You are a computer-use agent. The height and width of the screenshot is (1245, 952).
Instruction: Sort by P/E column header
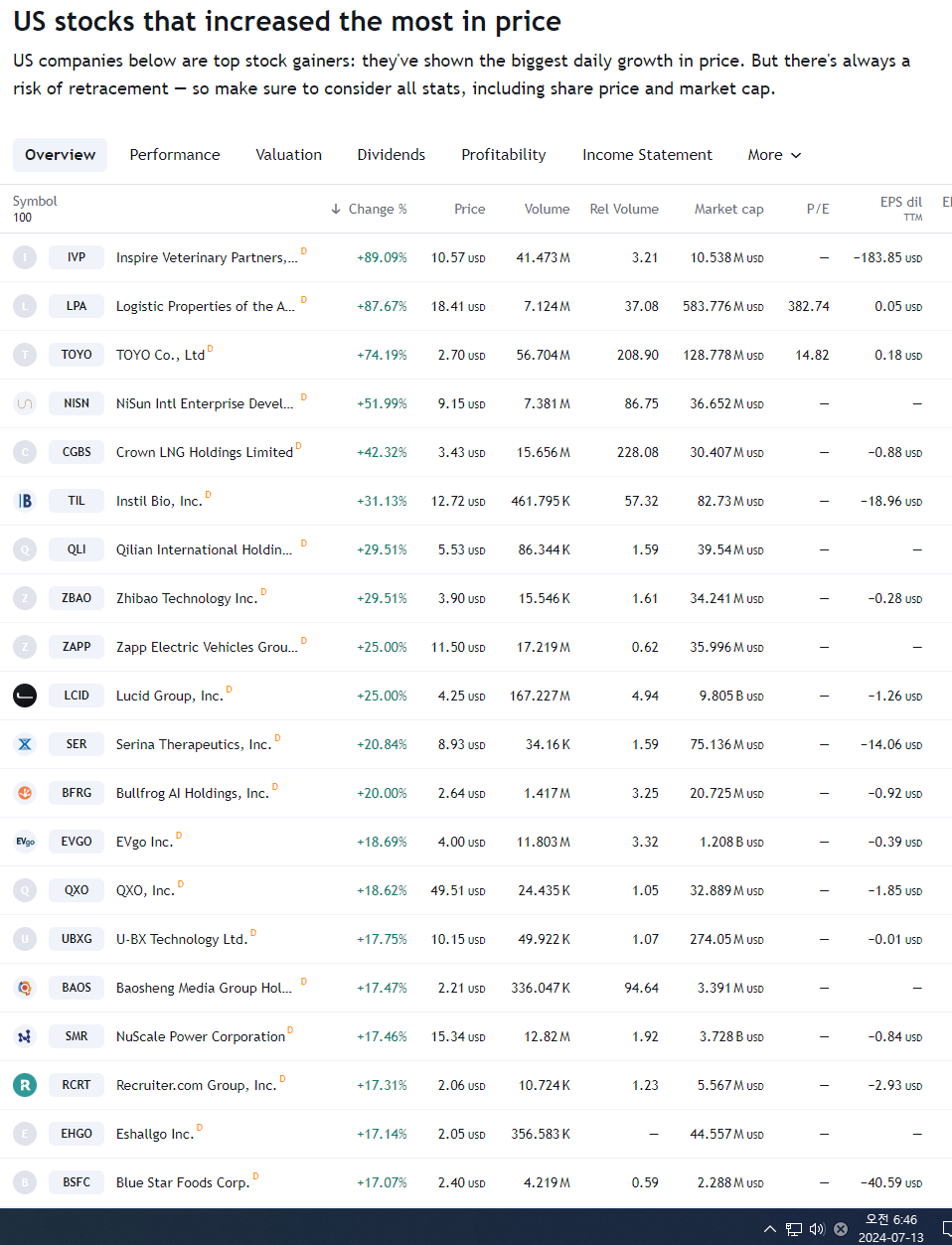[818, 209]
